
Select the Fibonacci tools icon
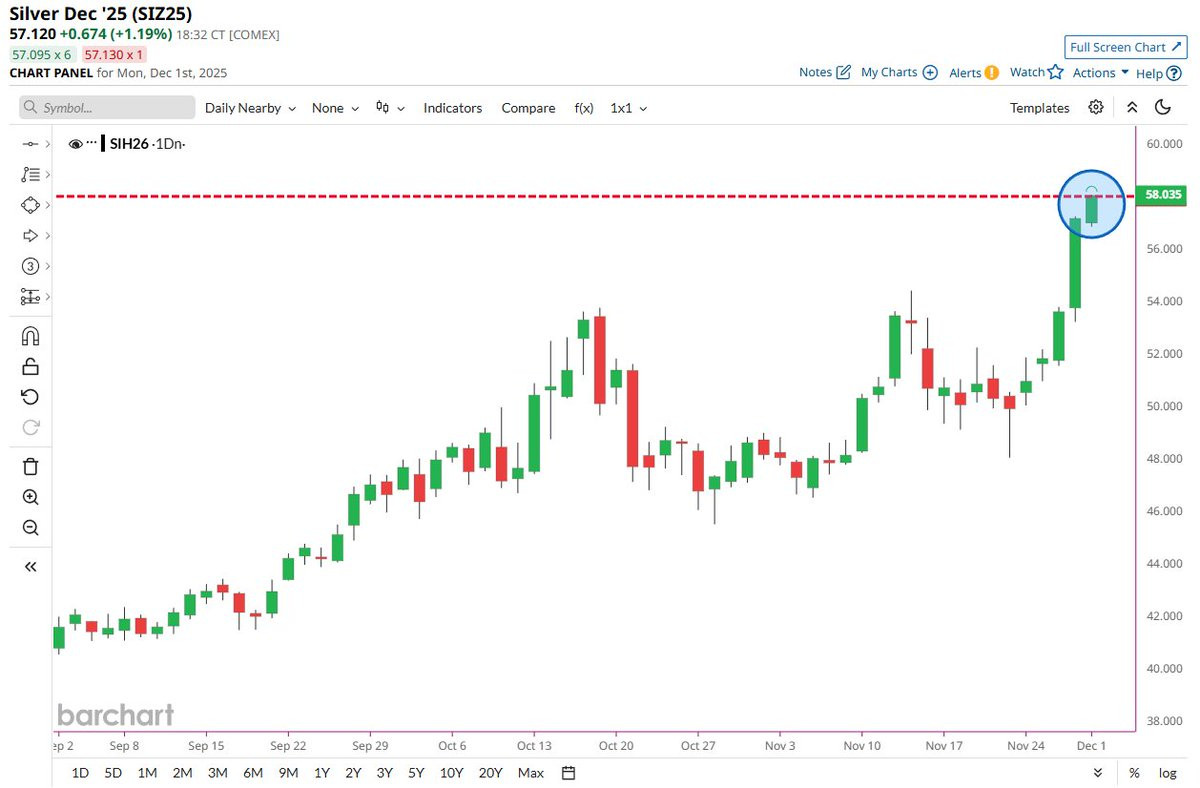pyautogui.click(x=30, y=175)
